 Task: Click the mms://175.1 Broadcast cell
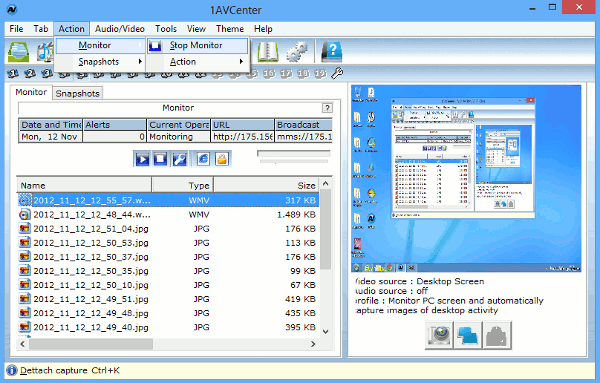coord(304,137)
